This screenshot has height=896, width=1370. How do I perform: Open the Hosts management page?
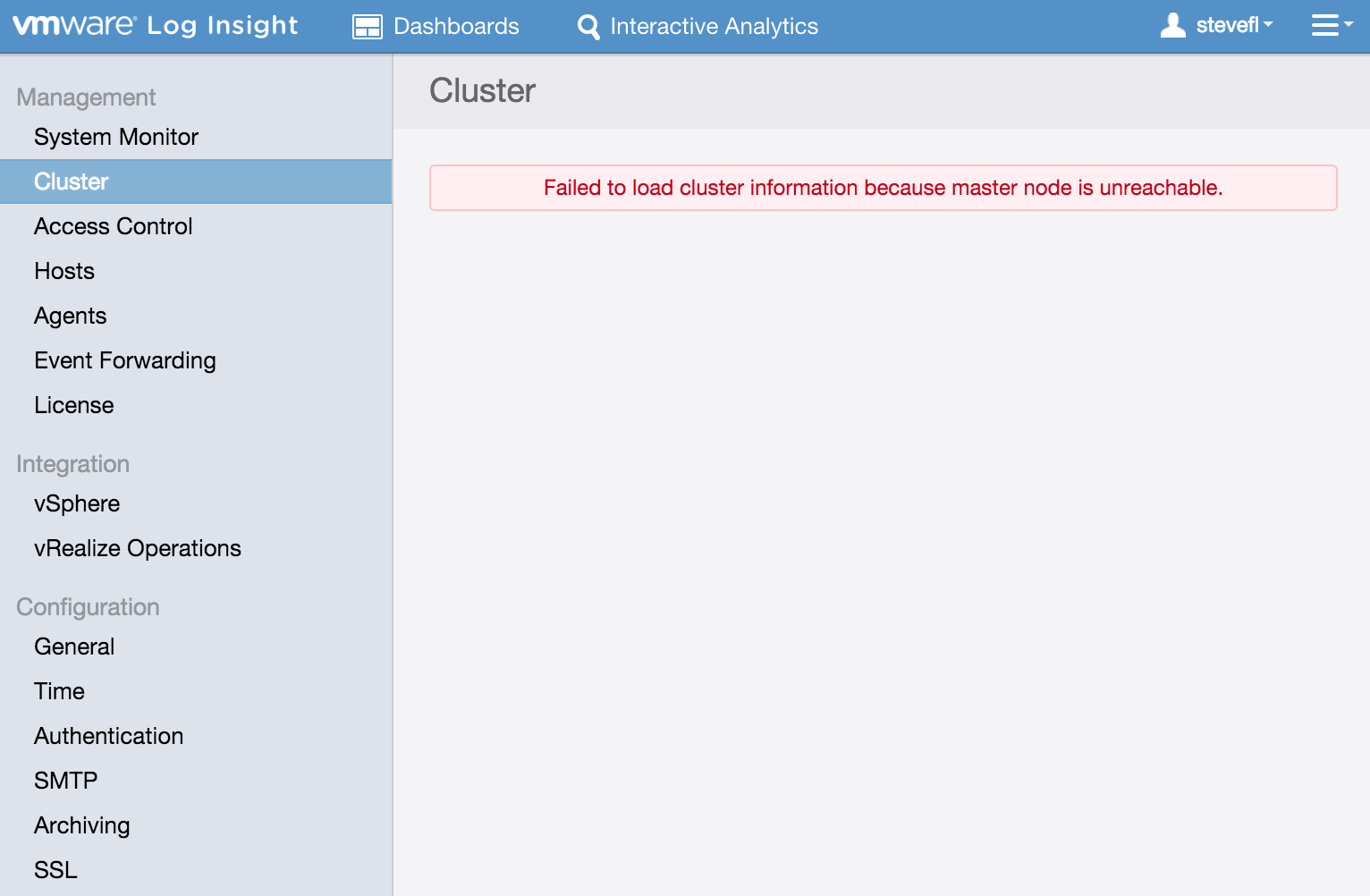tap(64, 271)
